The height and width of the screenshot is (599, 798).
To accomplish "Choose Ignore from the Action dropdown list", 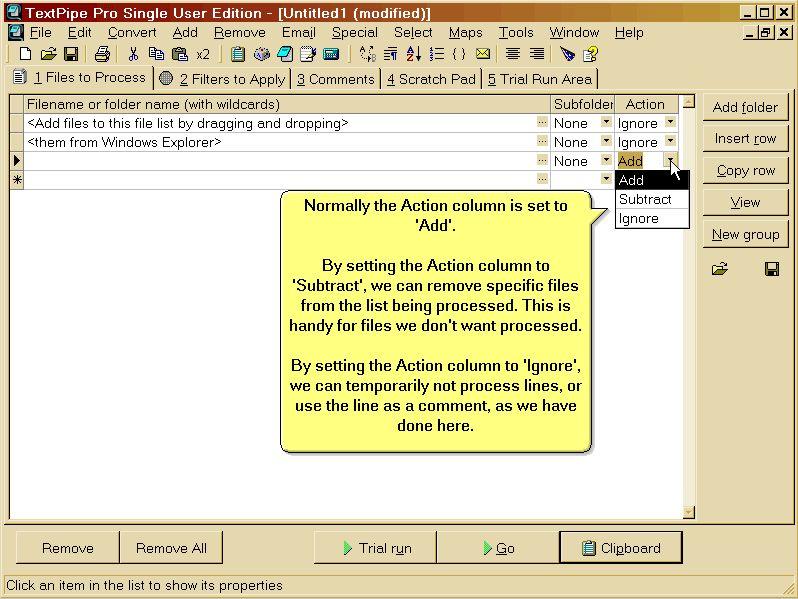I will pos(652,219).
